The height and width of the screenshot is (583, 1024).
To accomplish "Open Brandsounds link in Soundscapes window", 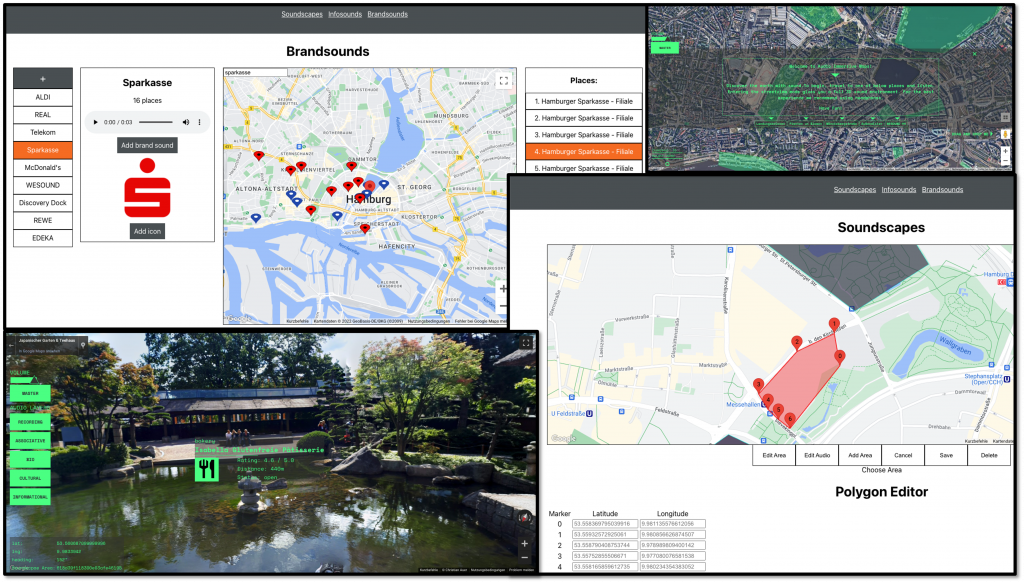I will pyautogui.click(x=942, y=190).
